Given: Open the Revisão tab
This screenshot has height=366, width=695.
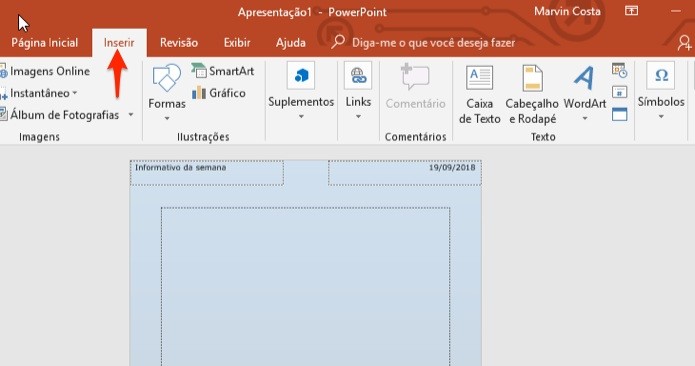Looking at the screenshot, I should pos(179,43).
